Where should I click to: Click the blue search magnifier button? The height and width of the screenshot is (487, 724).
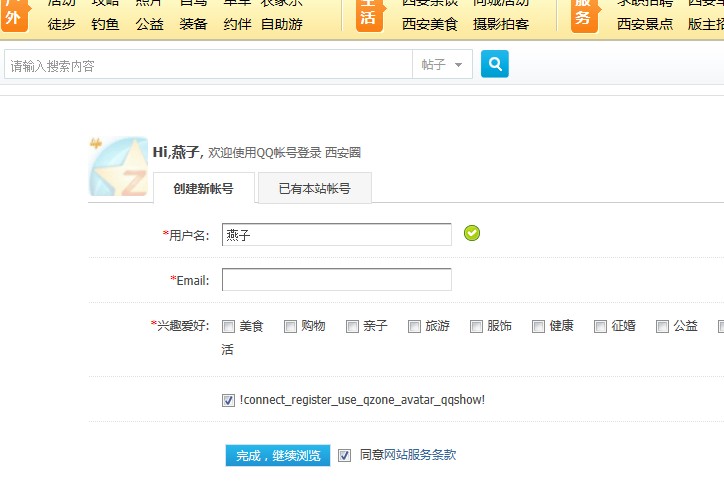point(495,64)
